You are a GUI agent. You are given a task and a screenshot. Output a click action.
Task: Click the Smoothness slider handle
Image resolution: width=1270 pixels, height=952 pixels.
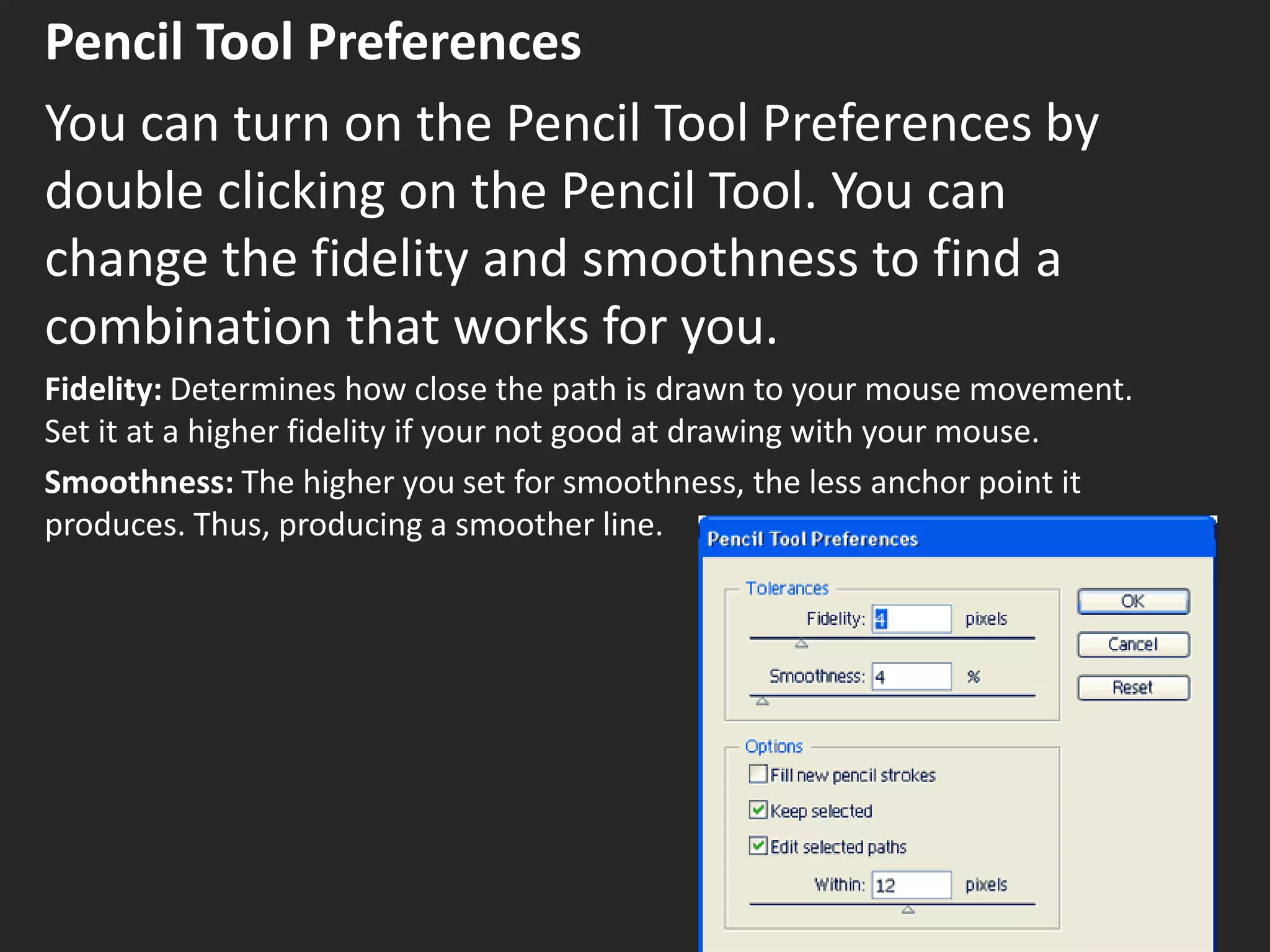[763, 701]
